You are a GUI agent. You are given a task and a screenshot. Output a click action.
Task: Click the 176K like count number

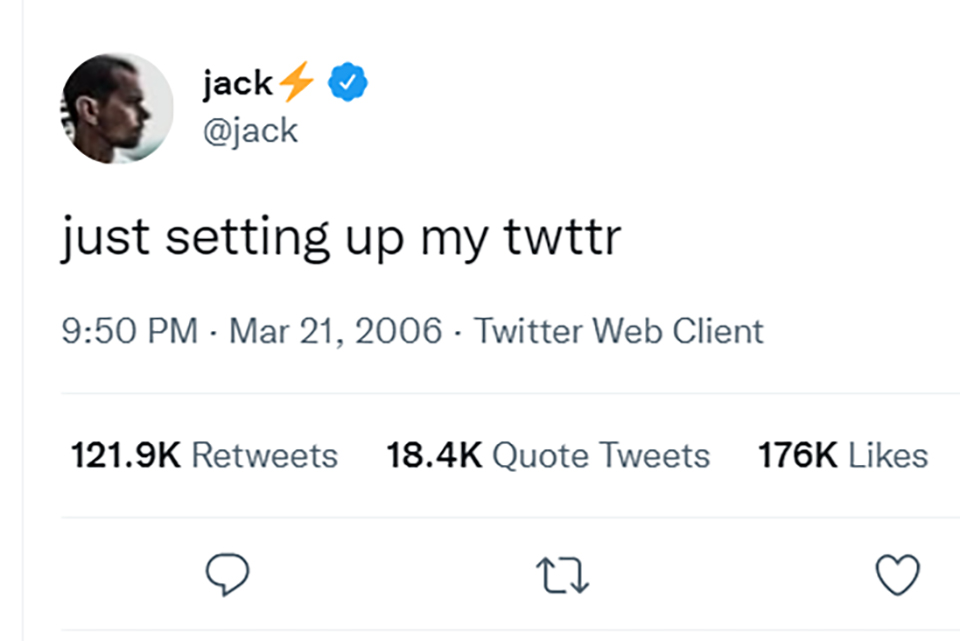[x=797, y=456]
